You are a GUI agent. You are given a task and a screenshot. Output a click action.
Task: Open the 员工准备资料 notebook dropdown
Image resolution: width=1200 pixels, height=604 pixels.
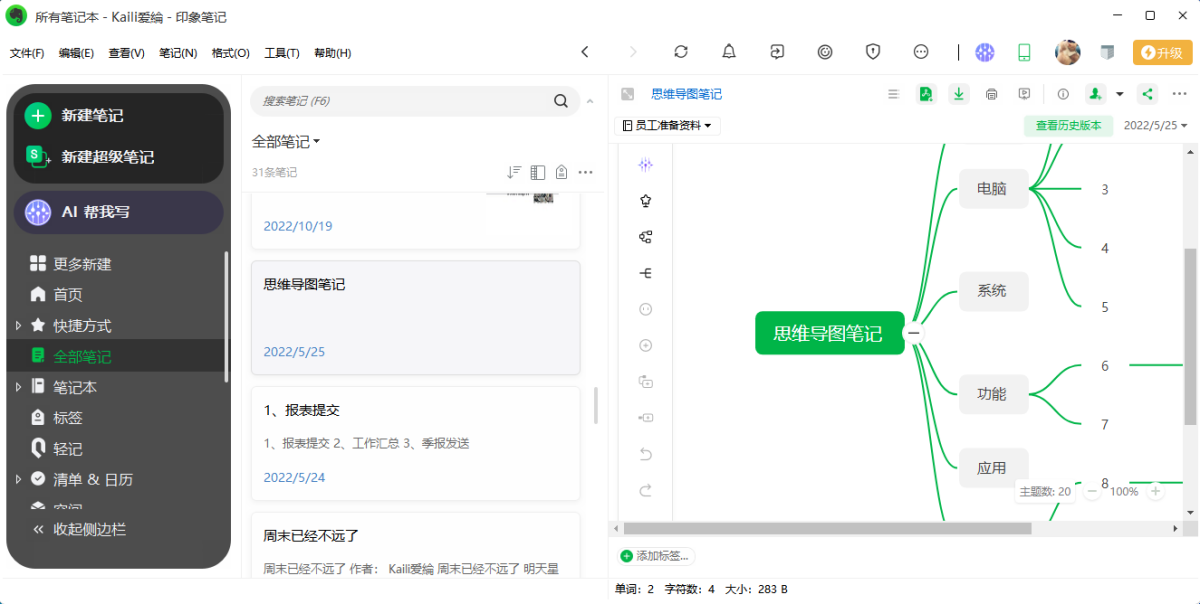coord(667,126)
